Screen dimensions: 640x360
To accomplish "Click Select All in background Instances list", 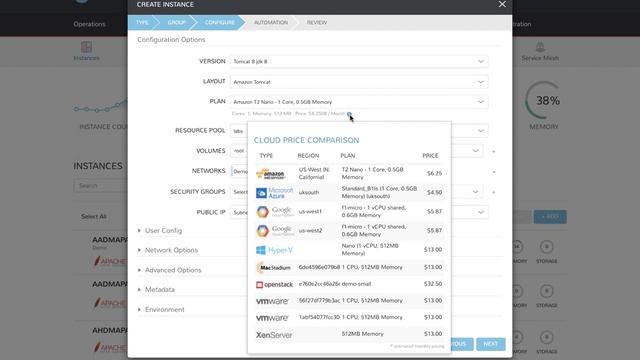I will click(x=93, y=216).
